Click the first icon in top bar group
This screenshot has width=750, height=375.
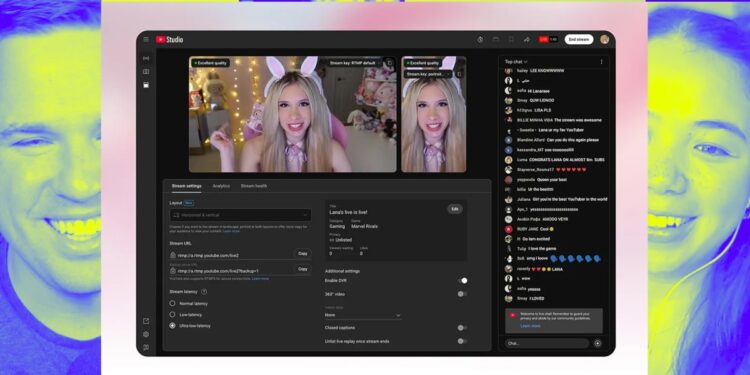point(480,40)
